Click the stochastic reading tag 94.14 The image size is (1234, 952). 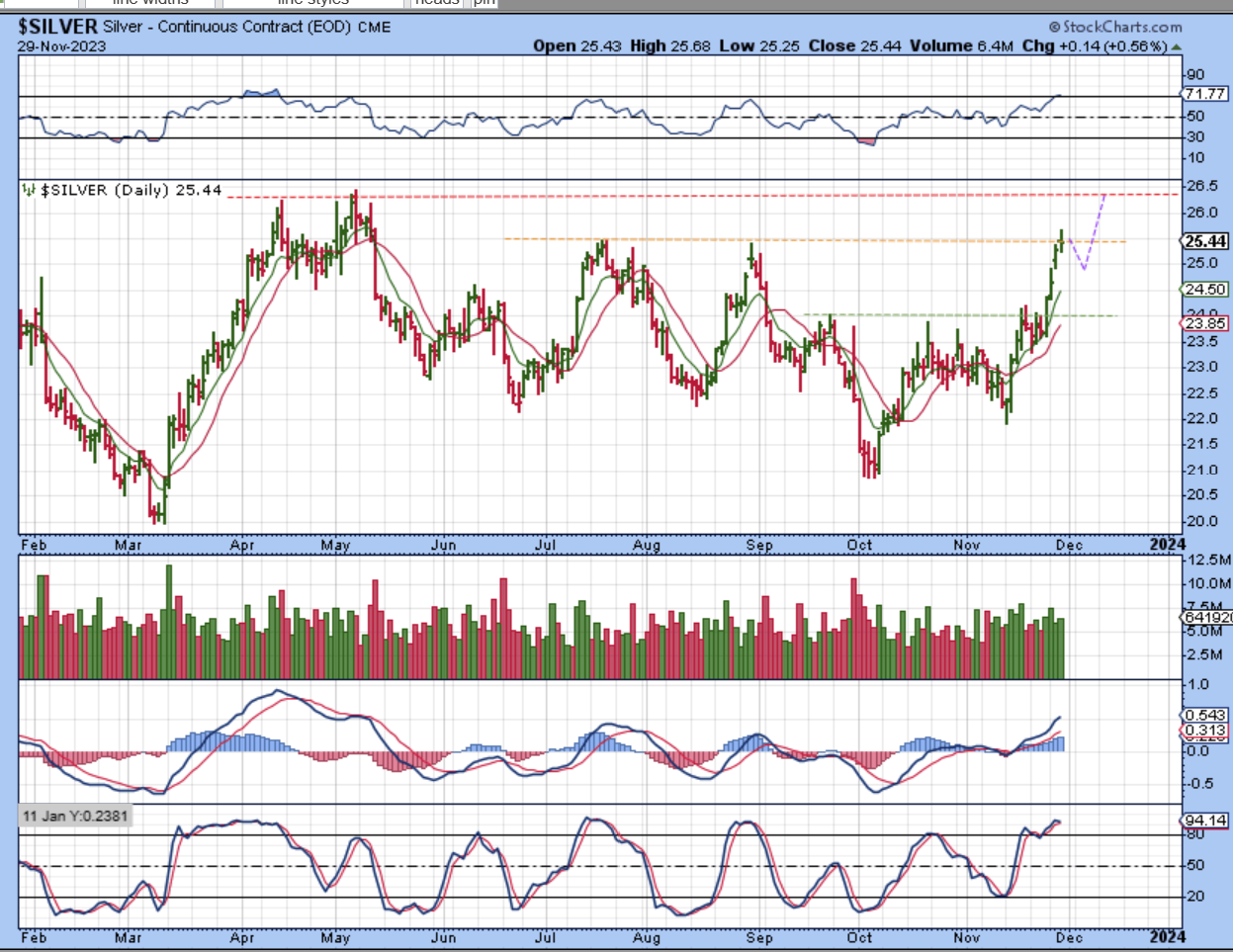(x=1206, y=821)
